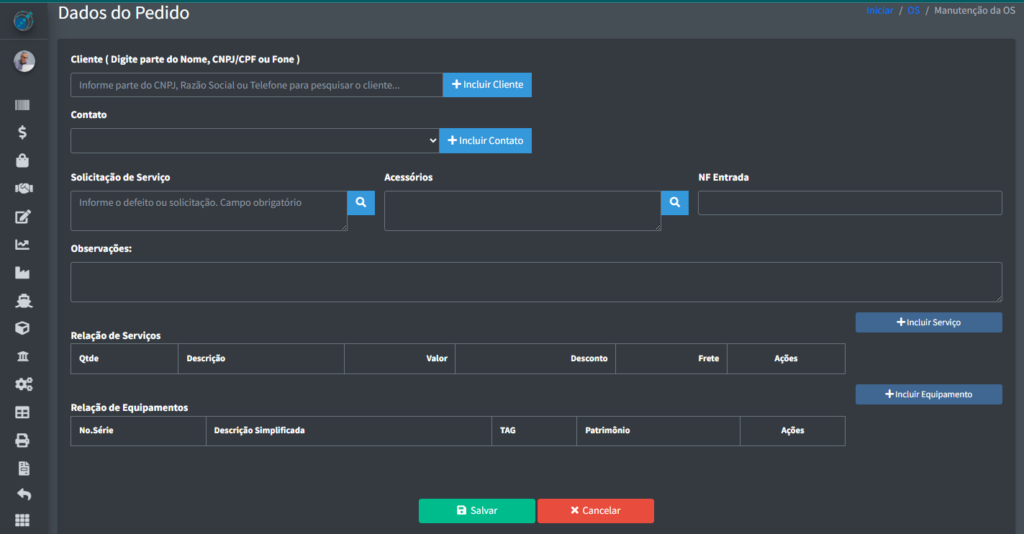Click the bank building sidebar icon
The image size is (1024, 534).
(22, 357)
